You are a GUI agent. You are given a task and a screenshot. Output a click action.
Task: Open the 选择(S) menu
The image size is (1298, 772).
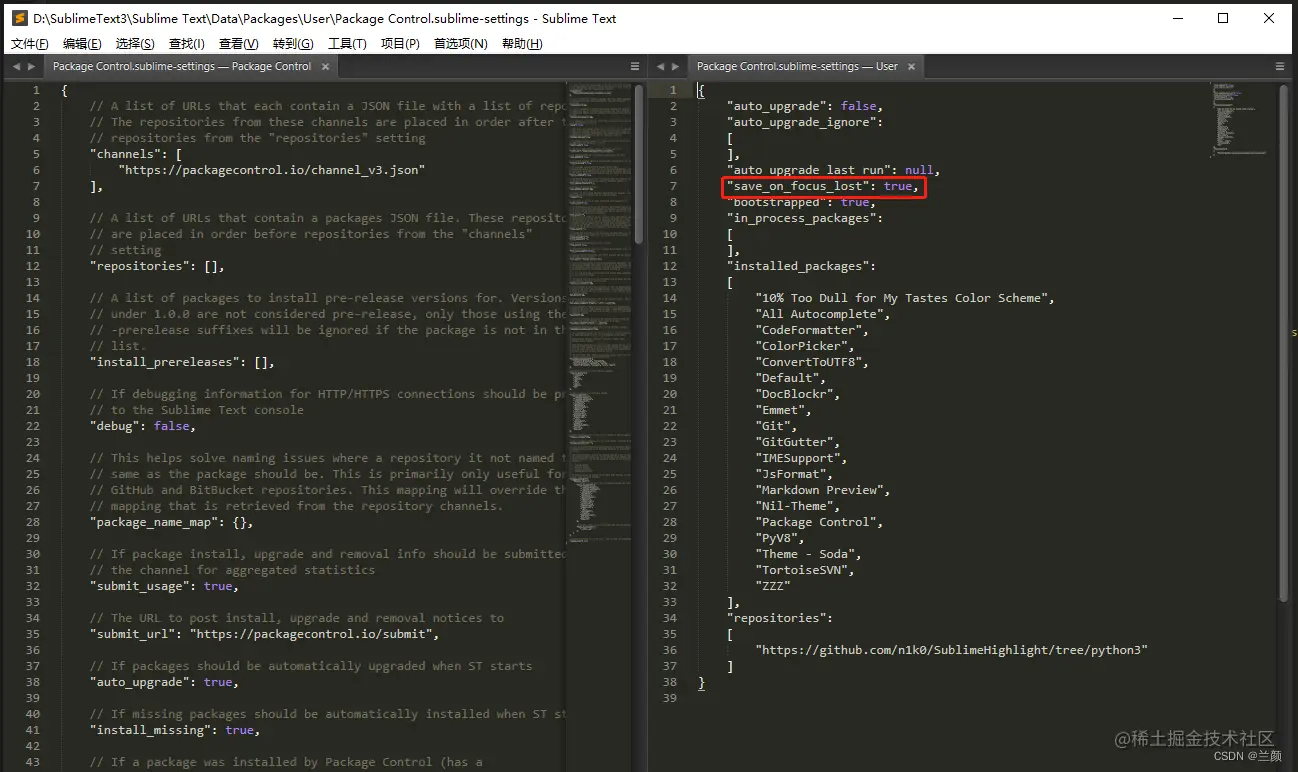pyautogui.click(x=135, y=44)
